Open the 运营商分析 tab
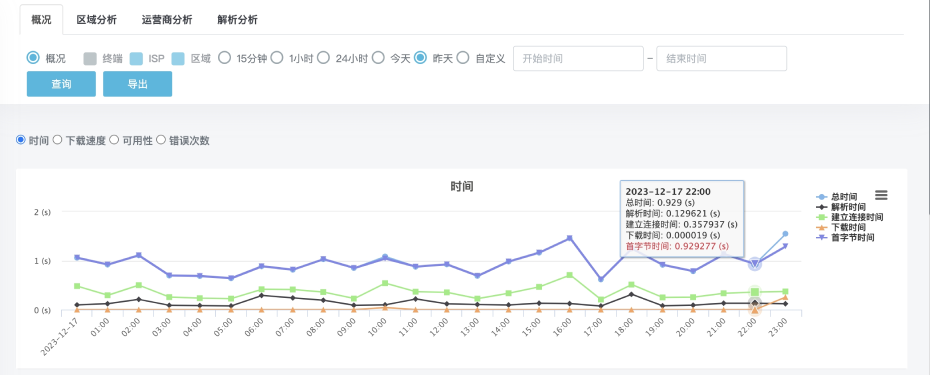 point(167,20)
